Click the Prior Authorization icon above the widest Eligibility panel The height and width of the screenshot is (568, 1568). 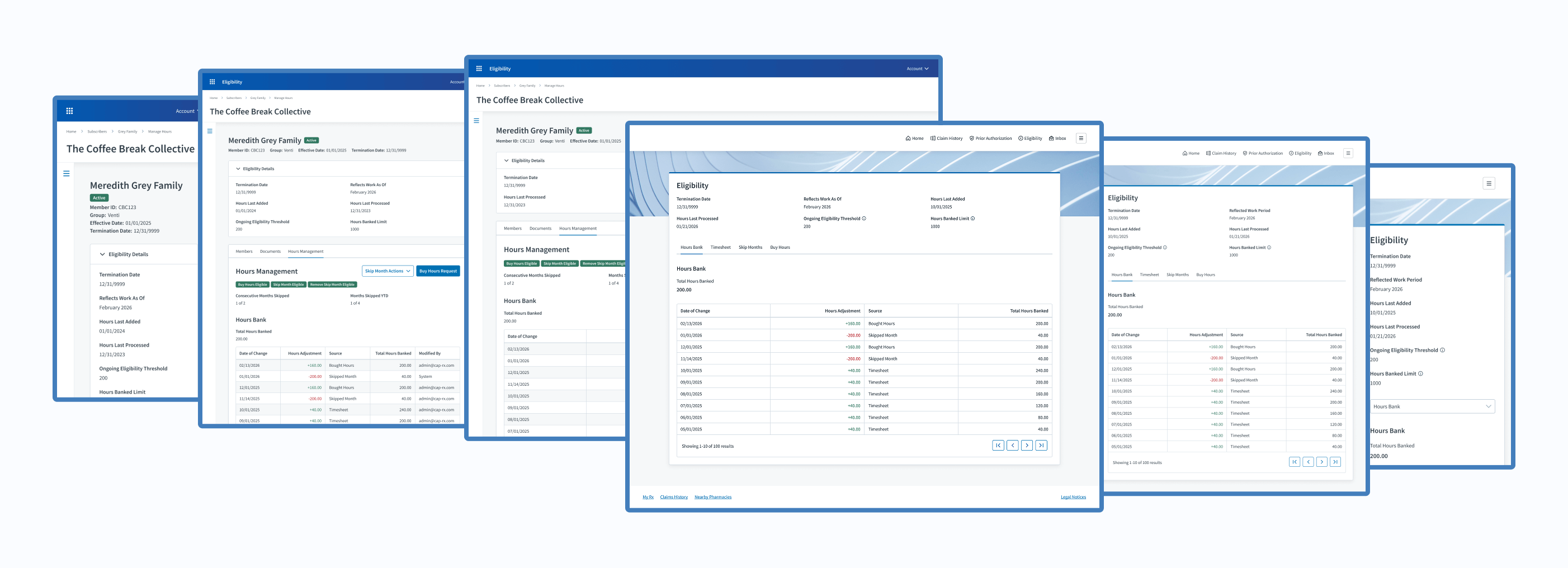click(971, 138)
